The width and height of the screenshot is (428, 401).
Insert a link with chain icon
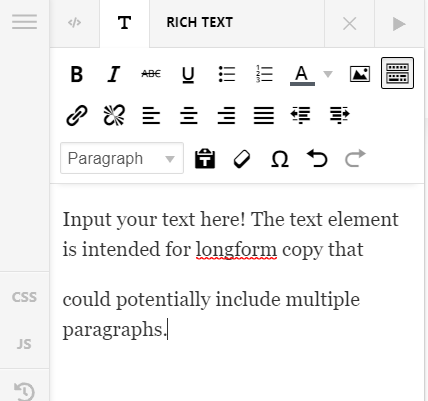[77, 115]
